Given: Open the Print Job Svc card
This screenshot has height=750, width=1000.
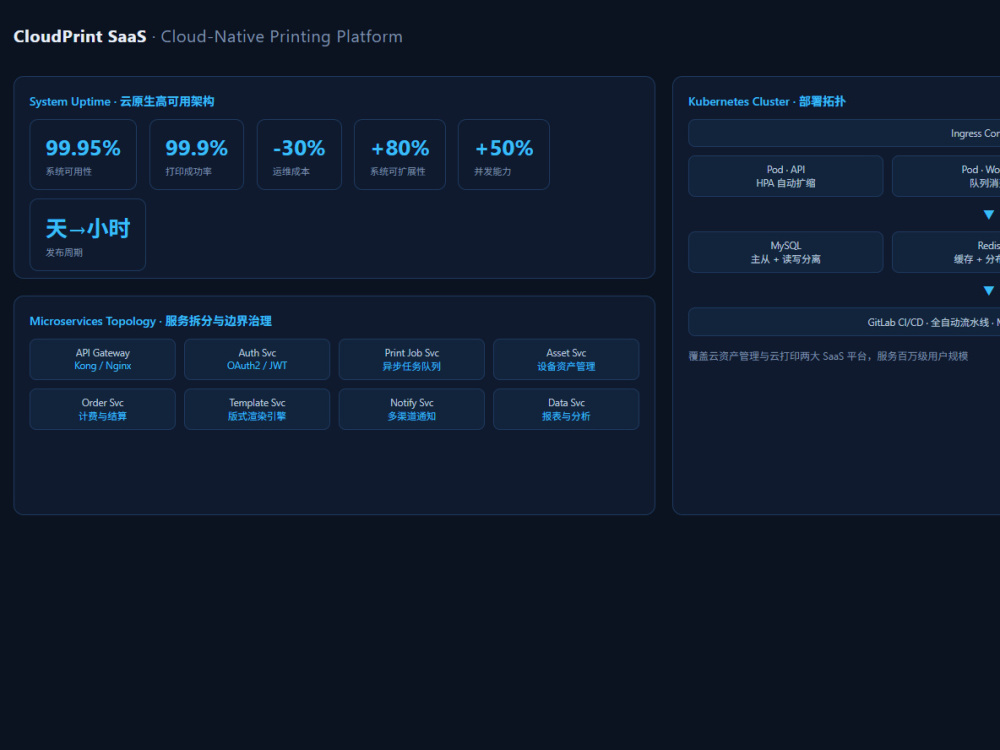Looking at the screenshot, I should click(411, 359).
